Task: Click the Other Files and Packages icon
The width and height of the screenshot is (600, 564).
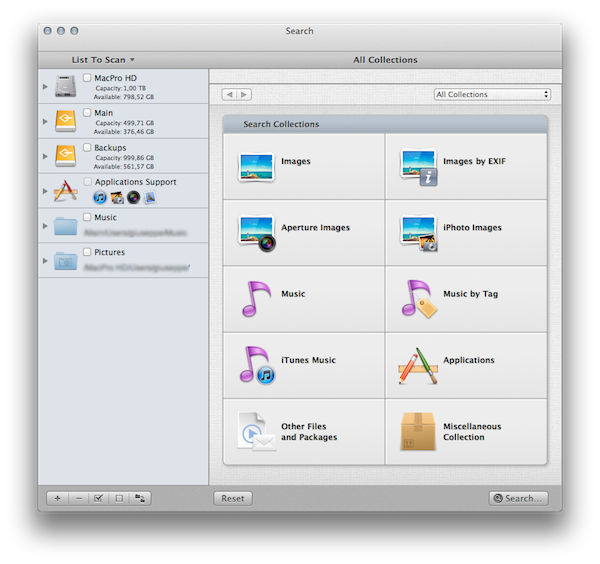Action: (x=256, y=431)
